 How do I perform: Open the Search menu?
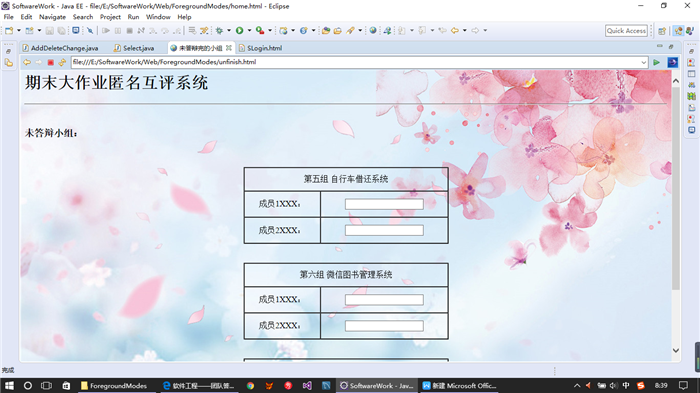pos(83,17)
